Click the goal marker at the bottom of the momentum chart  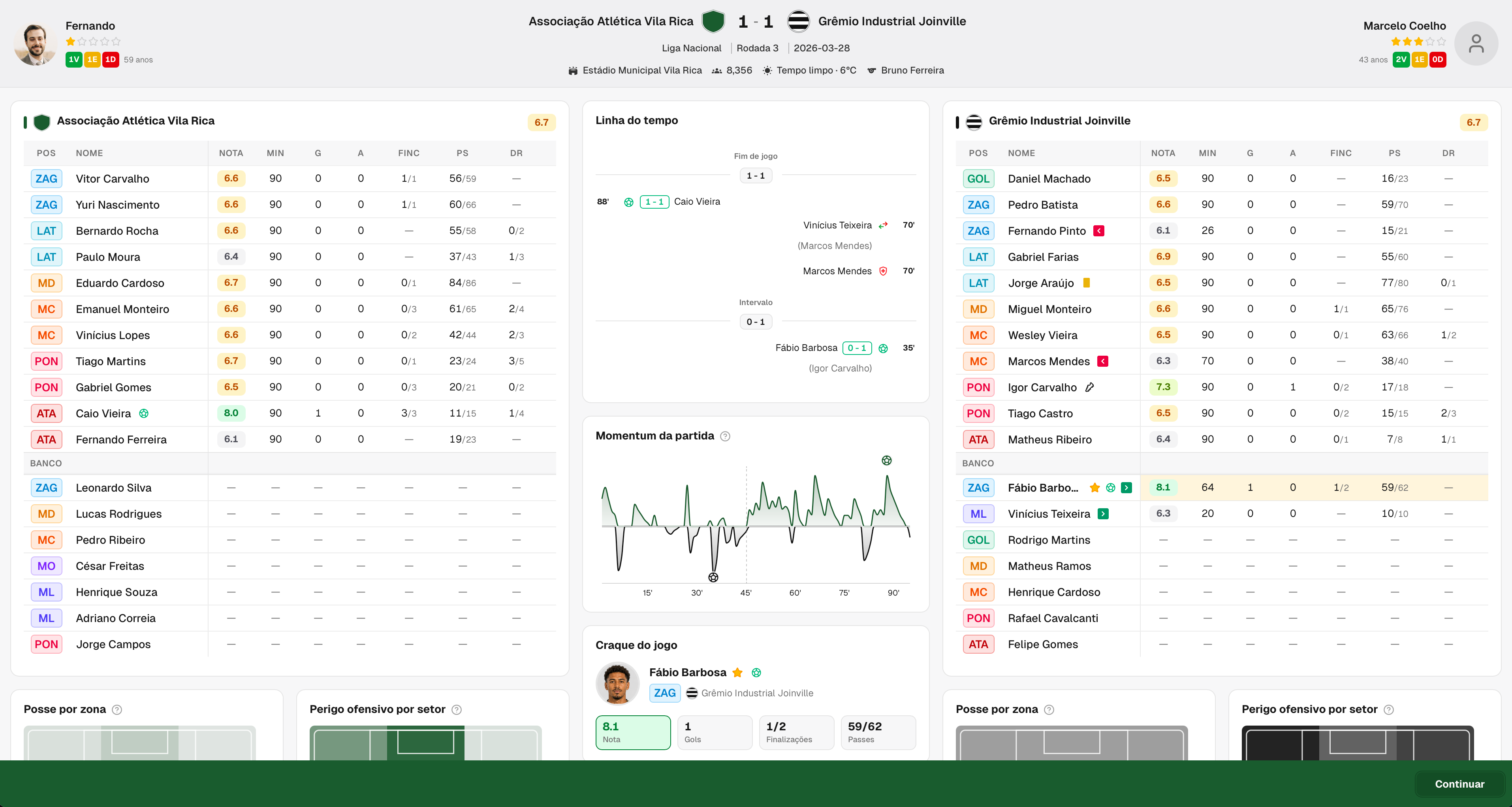[x=713, y=577]
